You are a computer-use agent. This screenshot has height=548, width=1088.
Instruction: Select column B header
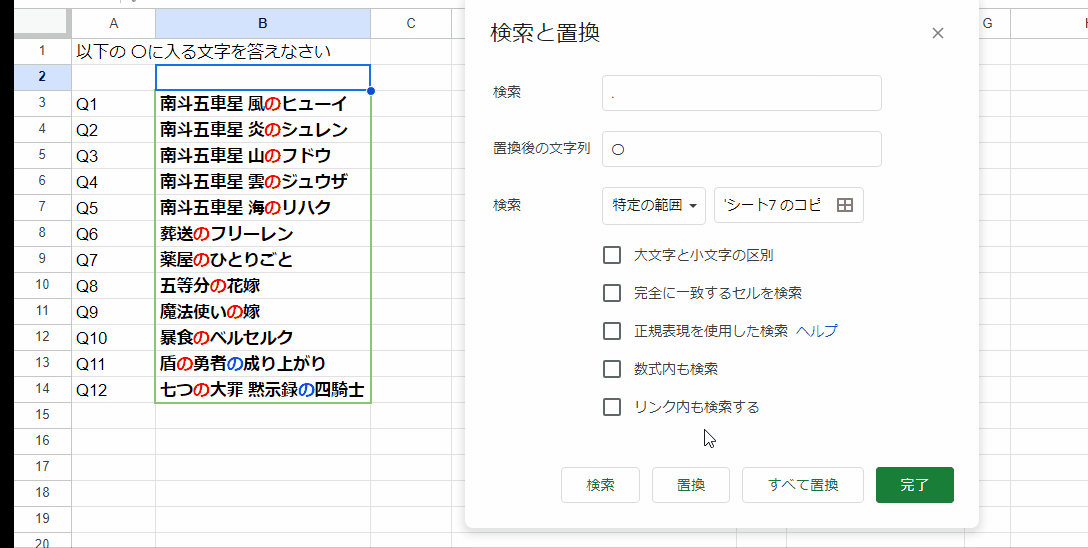263,24
